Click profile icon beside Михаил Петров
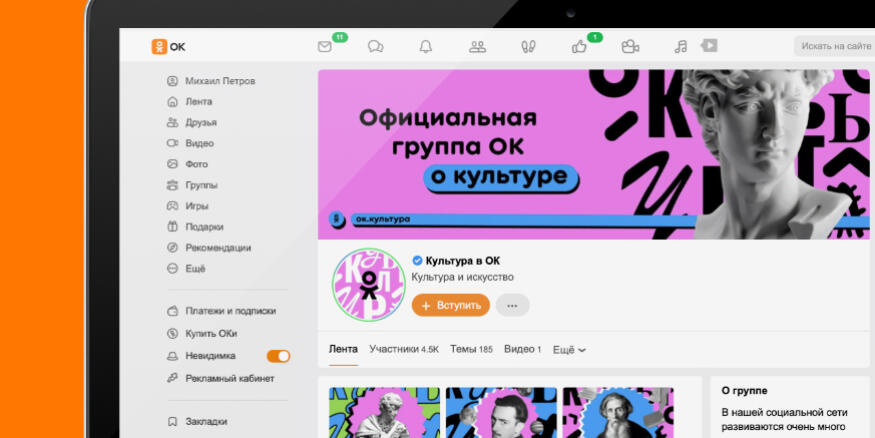 click(x=172, y=81)
